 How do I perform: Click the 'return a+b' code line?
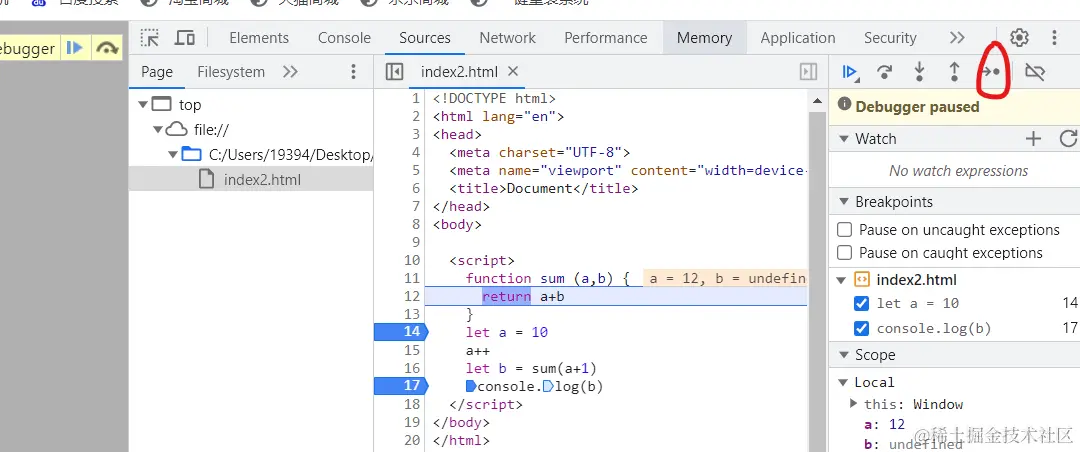(x=523, y=296)
